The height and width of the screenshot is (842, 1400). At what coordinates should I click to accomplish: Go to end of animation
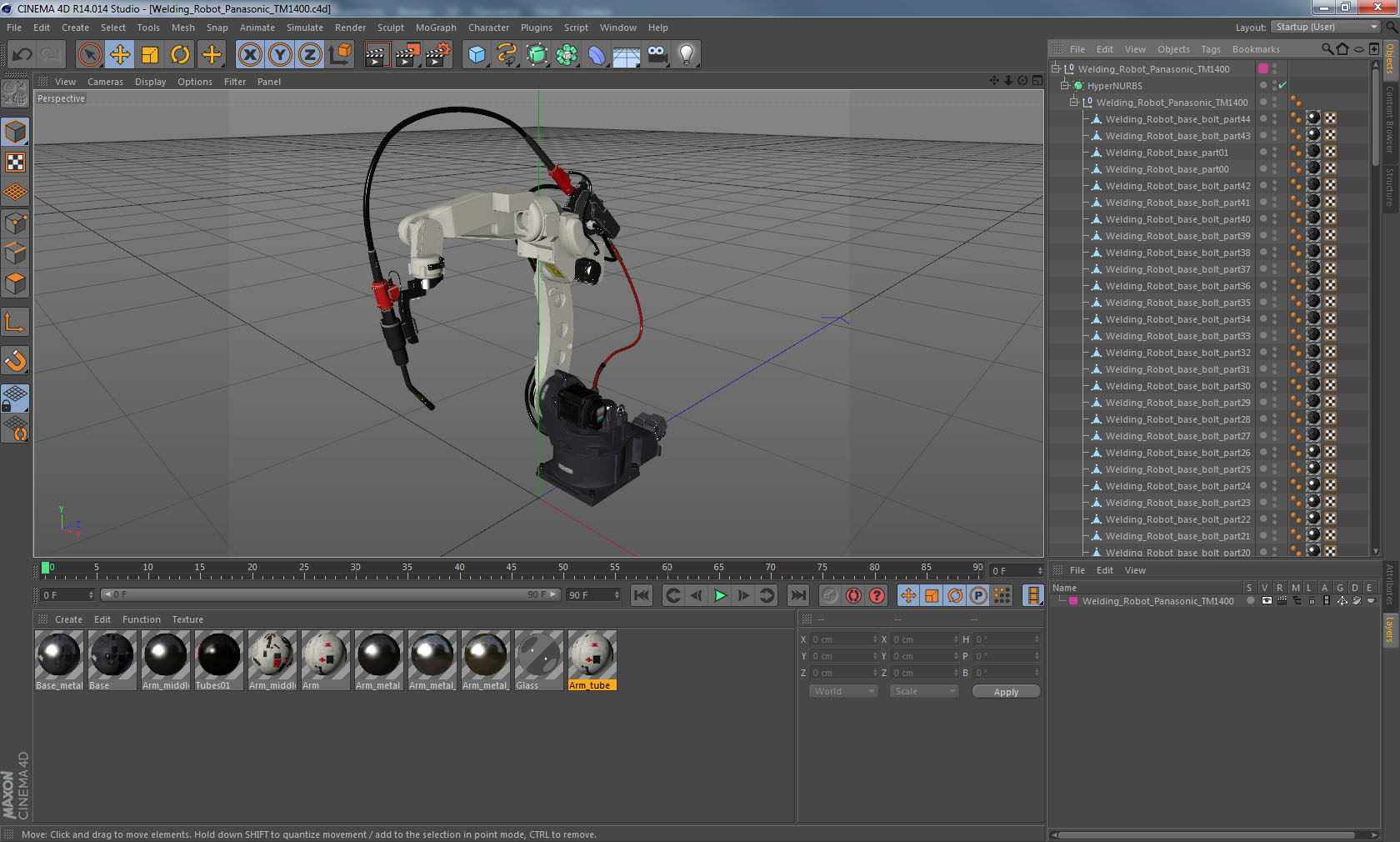(798, 595)
